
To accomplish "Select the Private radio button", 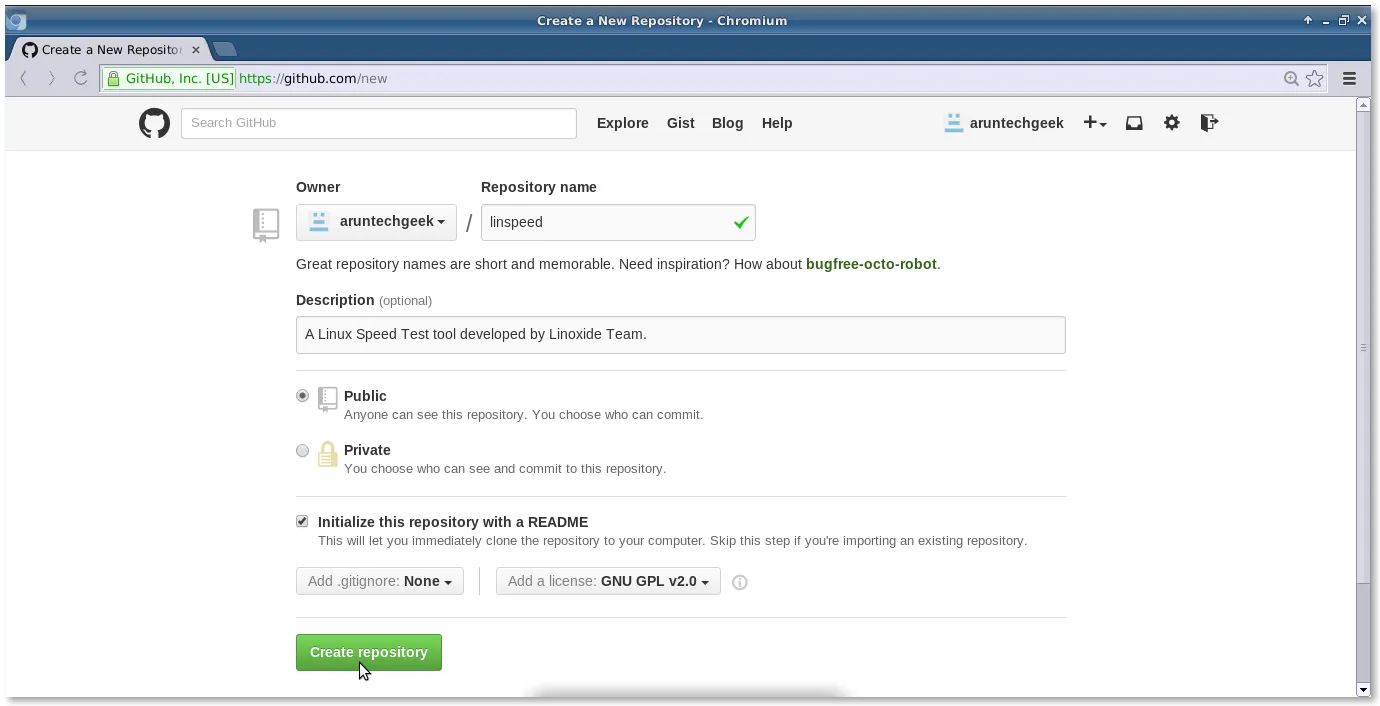I will click(302, 450).
